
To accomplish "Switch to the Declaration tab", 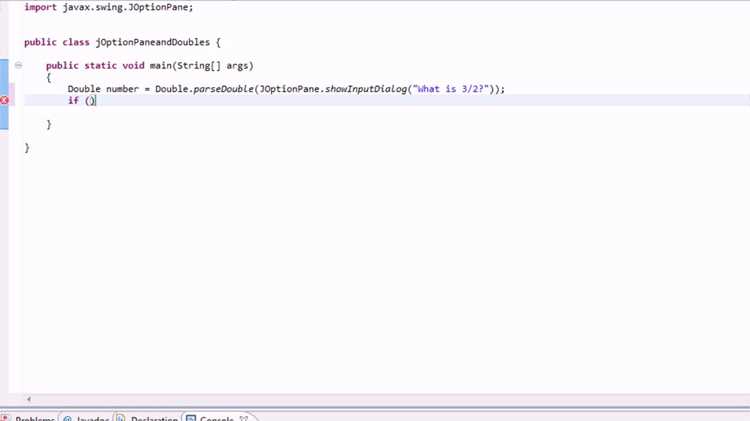I will point(148,418).
